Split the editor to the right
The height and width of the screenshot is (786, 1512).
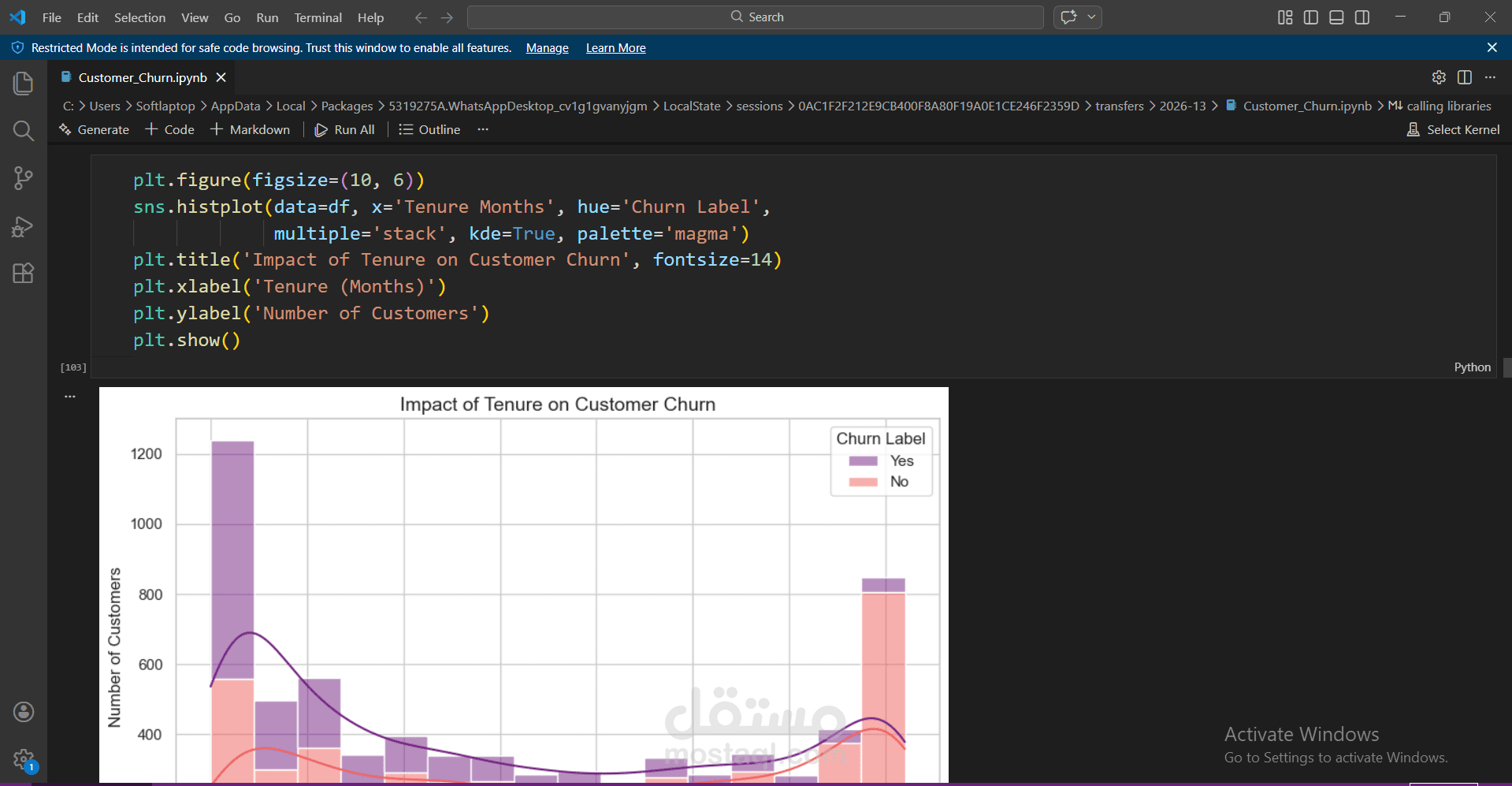point(1465,77)
